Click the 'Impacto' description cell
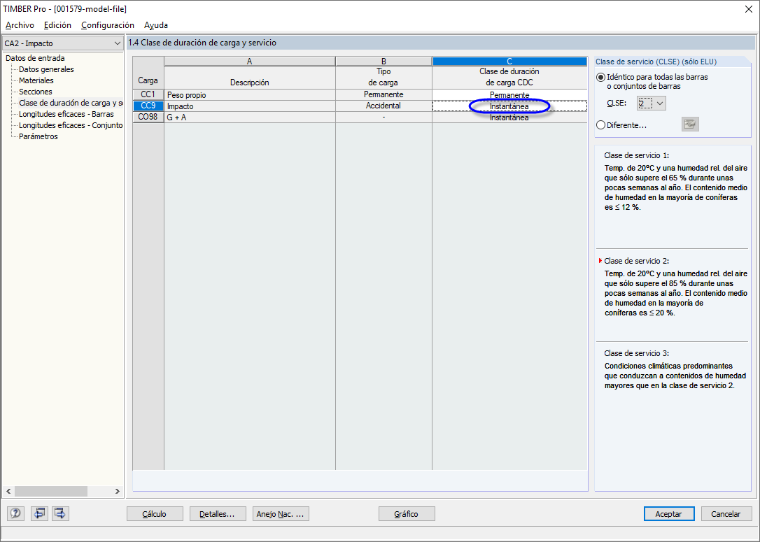Image resolution: width=760 pixels, height=542 pixels. (250, 106)
